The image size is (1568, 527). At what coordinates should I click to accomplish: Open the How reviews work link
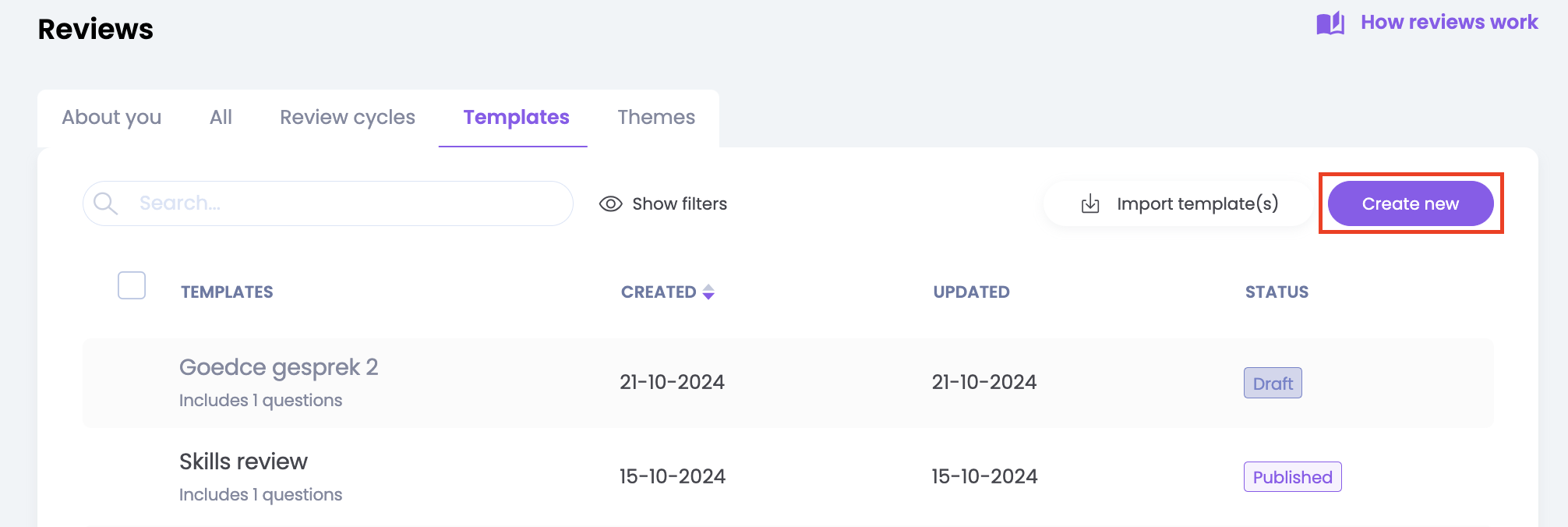coord(1449,23)
